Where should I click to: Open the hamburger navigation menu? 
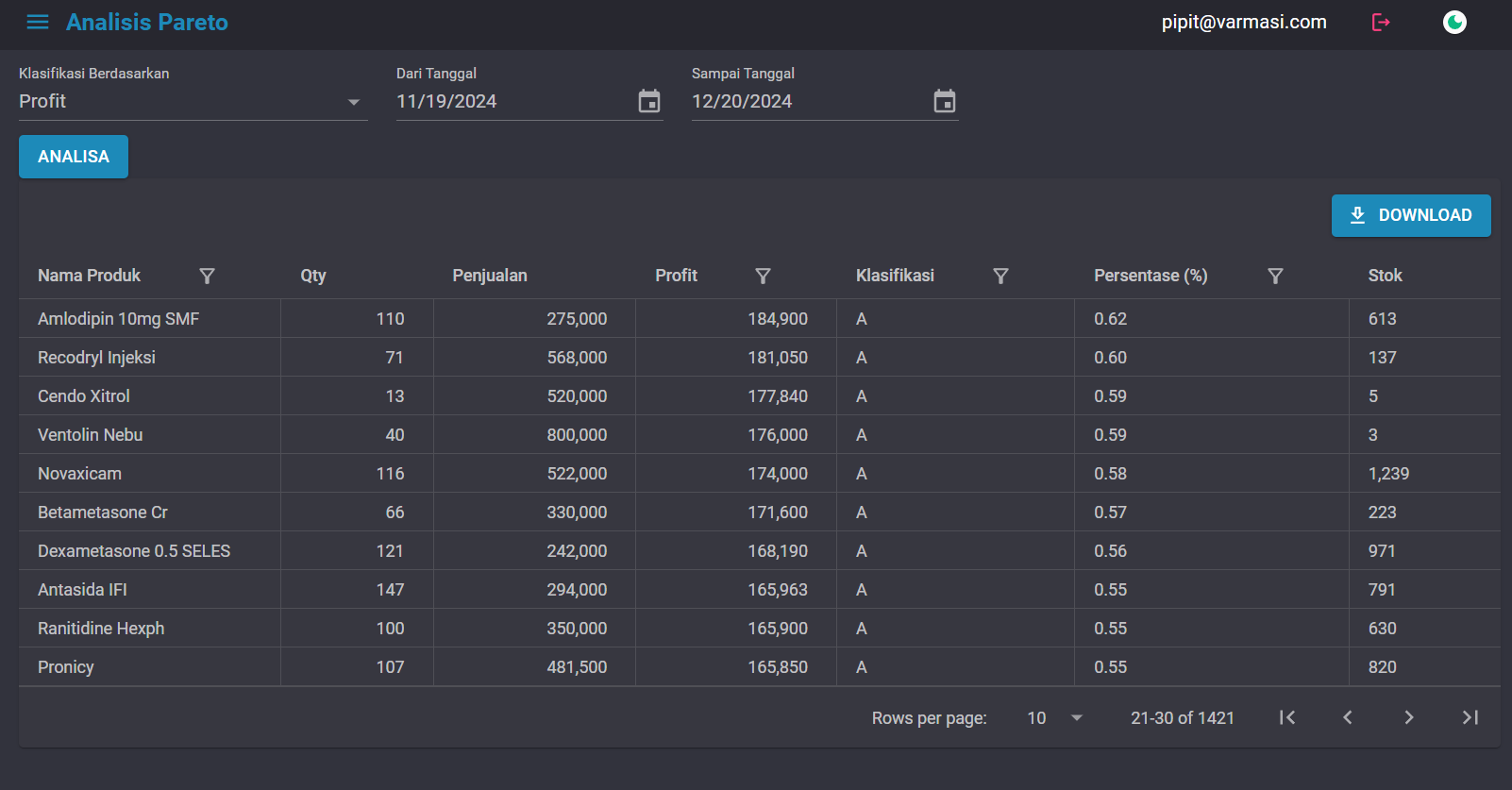pos(38,22)
